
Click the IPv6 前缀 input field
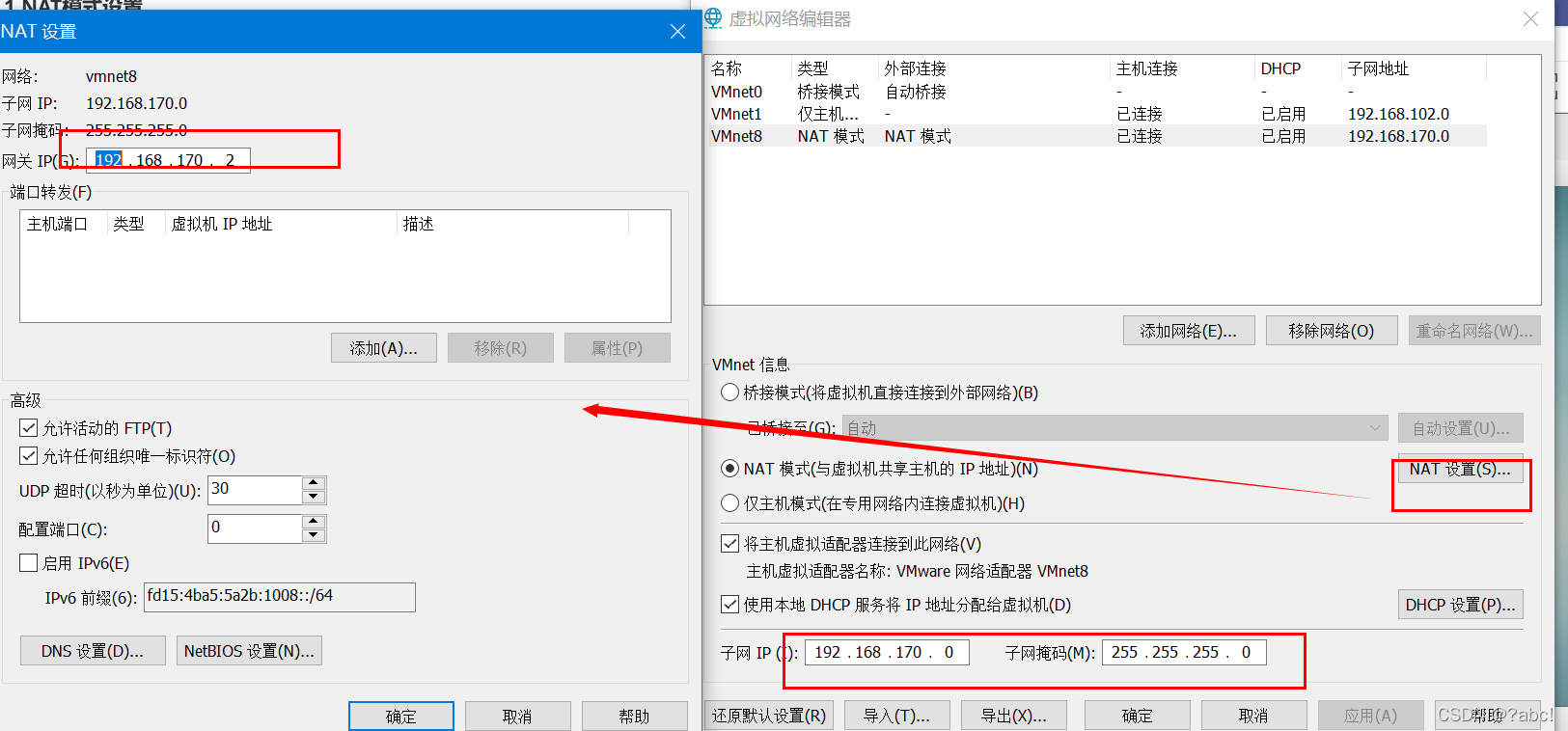point(280,597)
